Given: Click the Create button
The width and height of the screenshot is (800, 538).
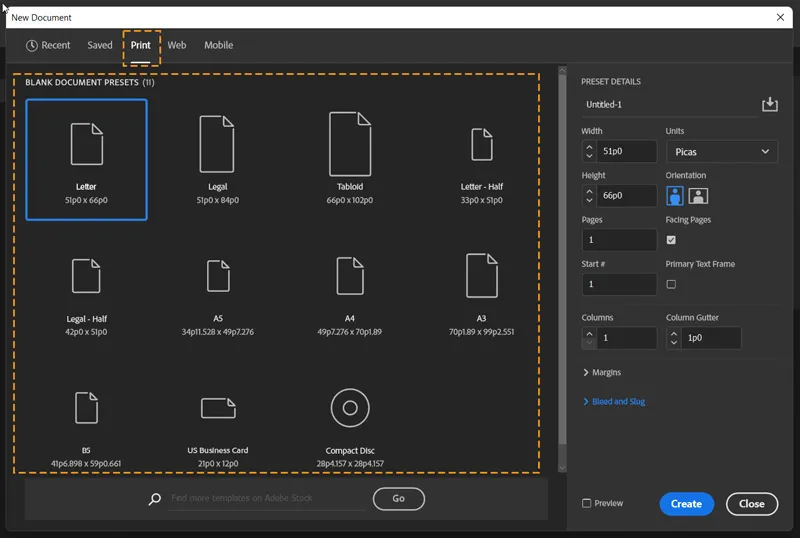Looking at the screenshot, I should 686,504.
